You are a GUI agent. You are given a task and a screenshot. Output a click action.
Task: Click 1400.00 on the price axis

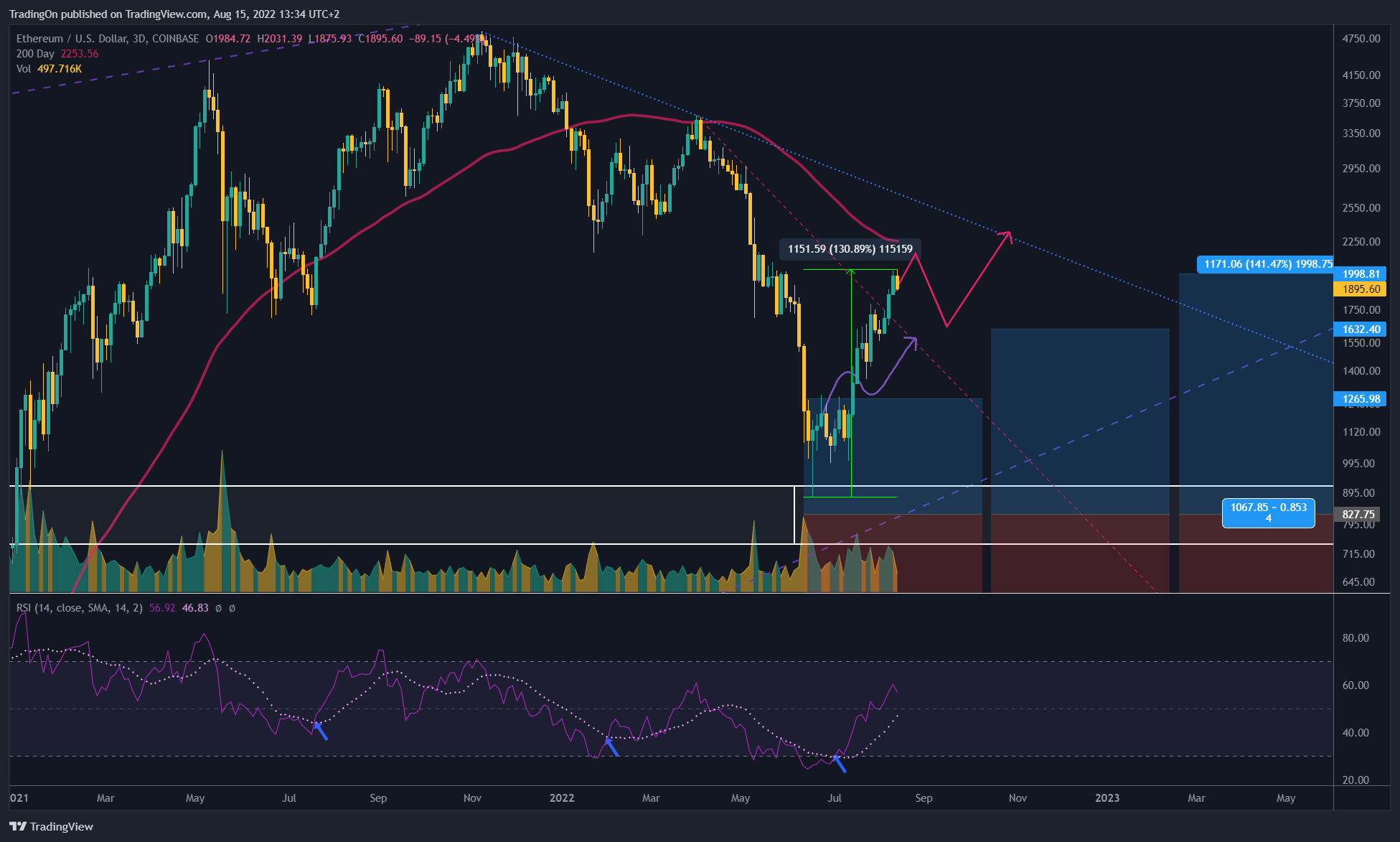coord(1361,370)
